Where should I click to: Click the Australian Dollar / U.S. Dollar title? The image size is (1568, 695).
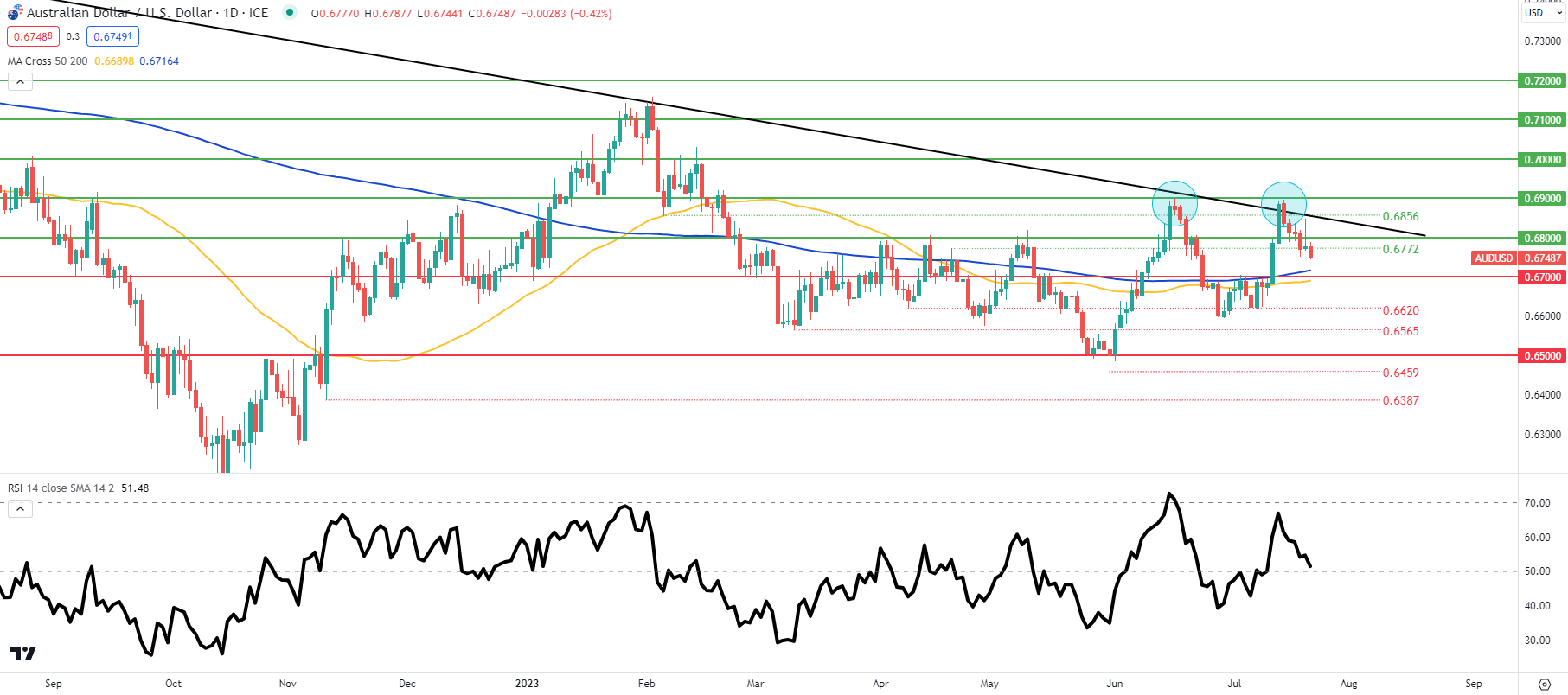(119, 13)
